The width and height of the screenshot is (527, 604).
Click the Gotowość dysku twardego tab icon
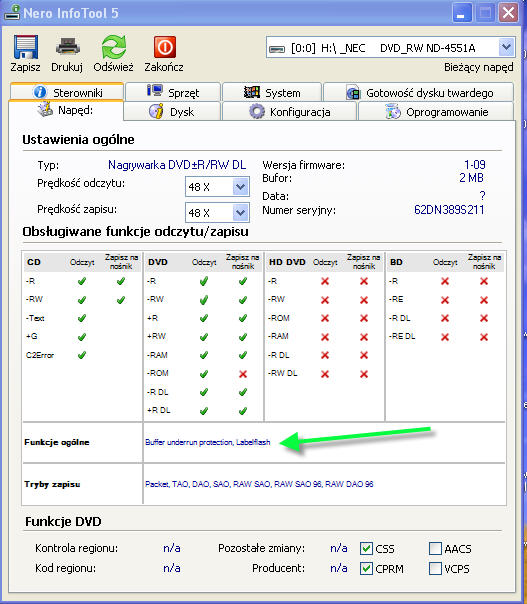[353, 93]
